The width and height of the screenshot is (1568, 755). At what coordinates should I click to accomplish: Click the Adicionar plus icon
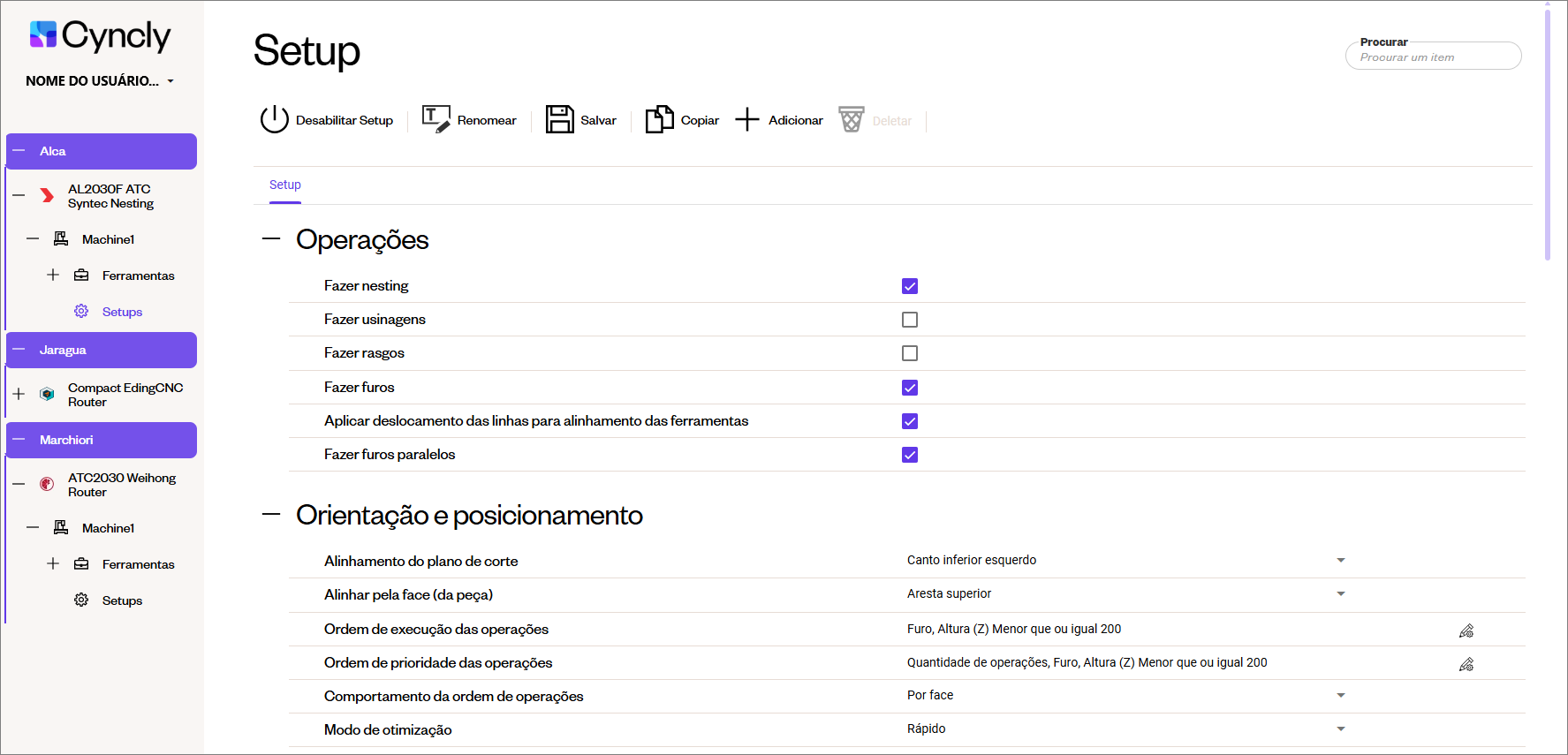coord(747,119)
